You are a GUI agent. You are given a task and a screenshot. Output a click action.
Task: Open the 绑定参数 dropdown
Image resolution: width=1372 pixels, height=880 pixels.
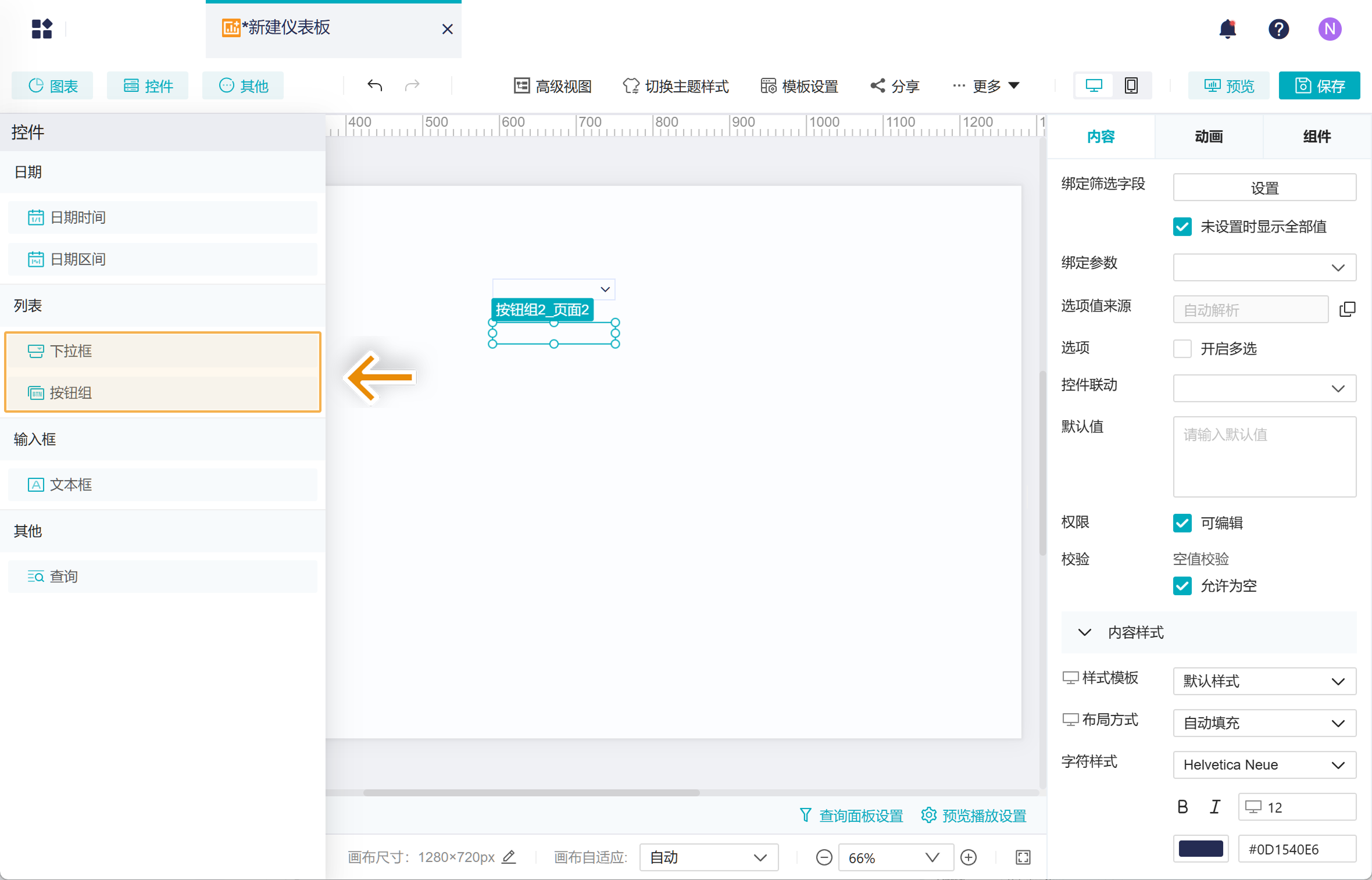pyautogui.click(x=1264, y=267)
